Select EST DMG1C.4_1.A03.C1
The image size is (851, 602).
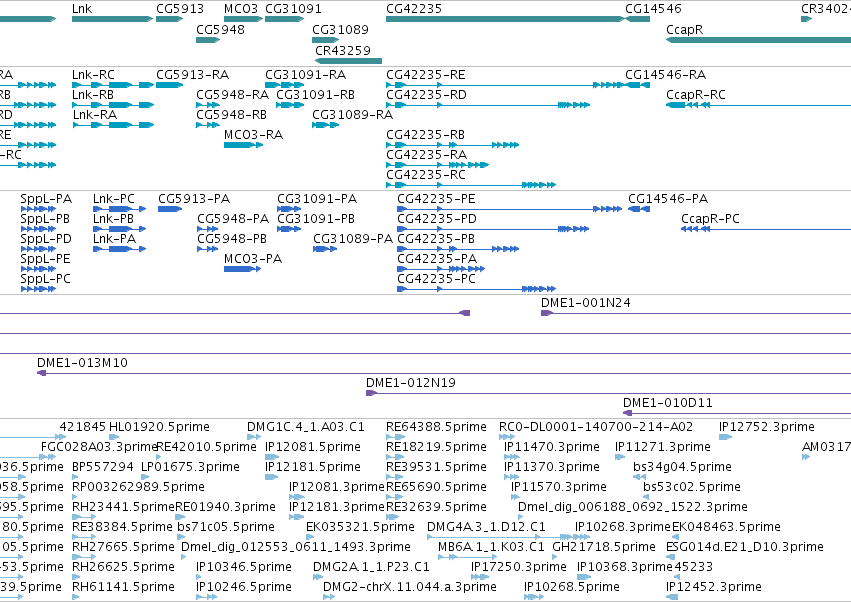click(306, 427)
